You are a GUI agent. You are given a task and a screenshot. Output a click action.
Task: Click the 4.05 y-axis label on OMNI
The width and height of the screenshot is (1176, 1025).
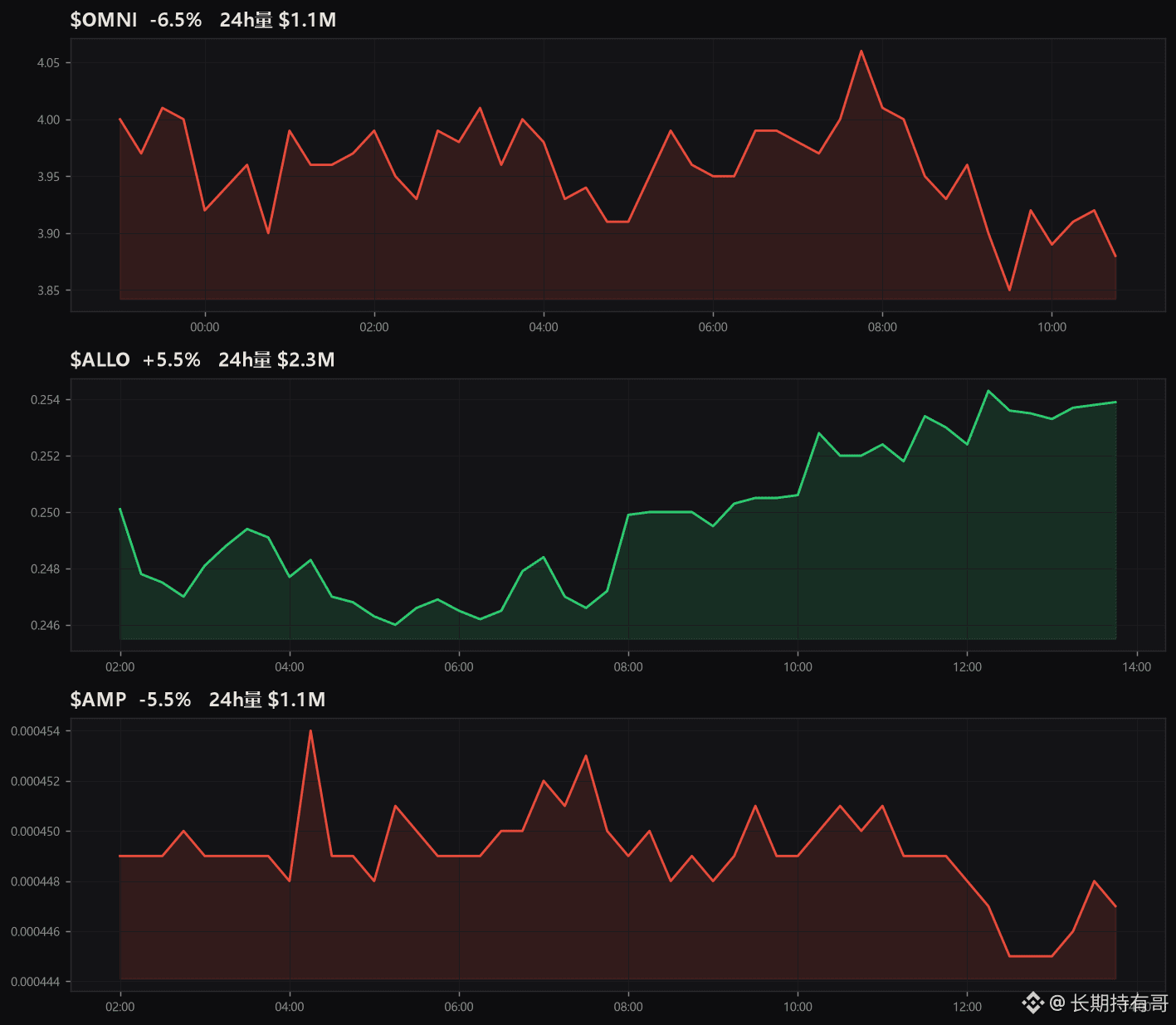(48, 63)
